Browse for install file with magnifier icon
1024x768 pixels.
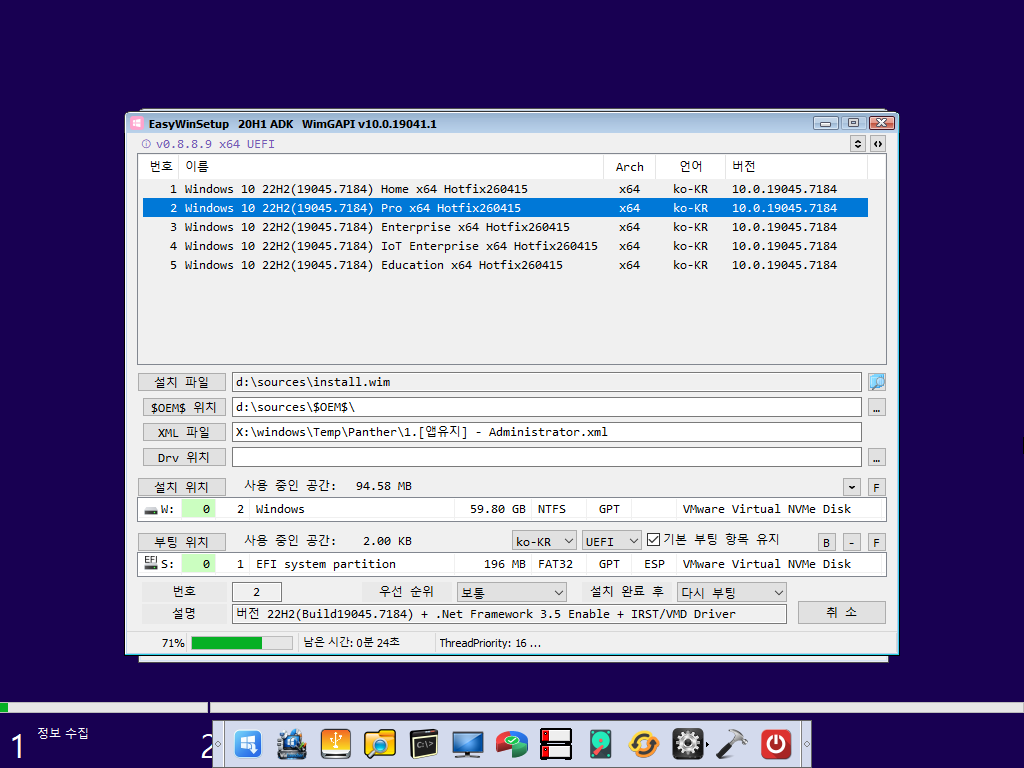[876, 382]
